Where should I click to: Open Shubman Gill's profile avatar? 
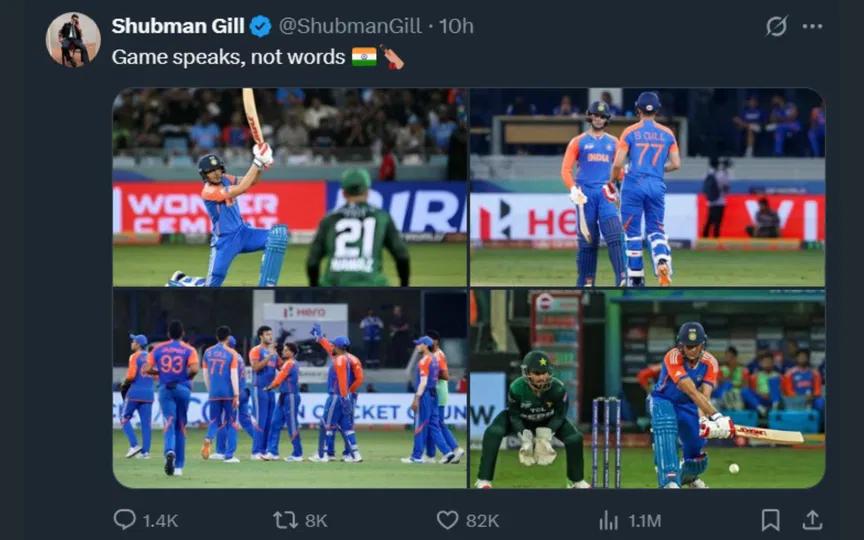click(73, 39)
